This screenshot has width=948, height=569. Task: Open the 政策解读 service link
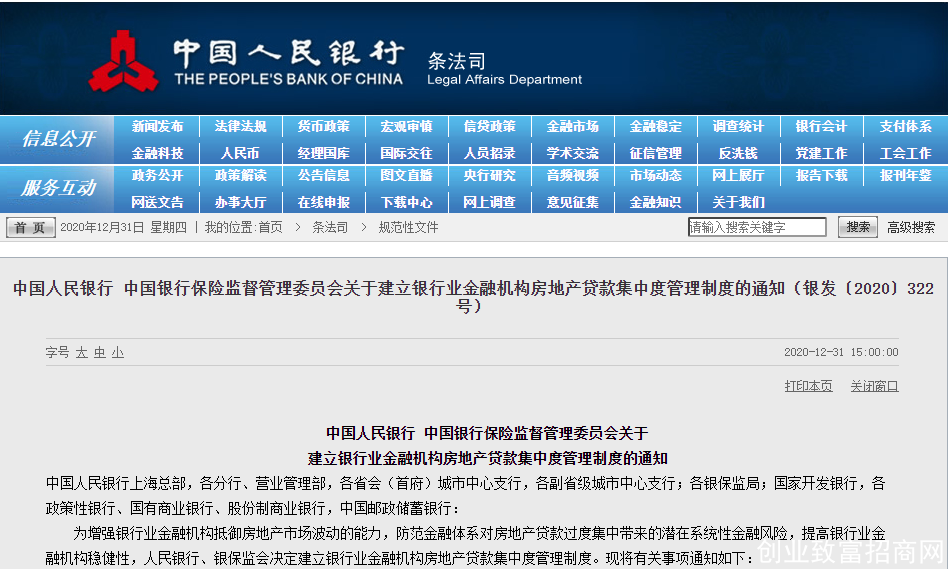[240, 175]
